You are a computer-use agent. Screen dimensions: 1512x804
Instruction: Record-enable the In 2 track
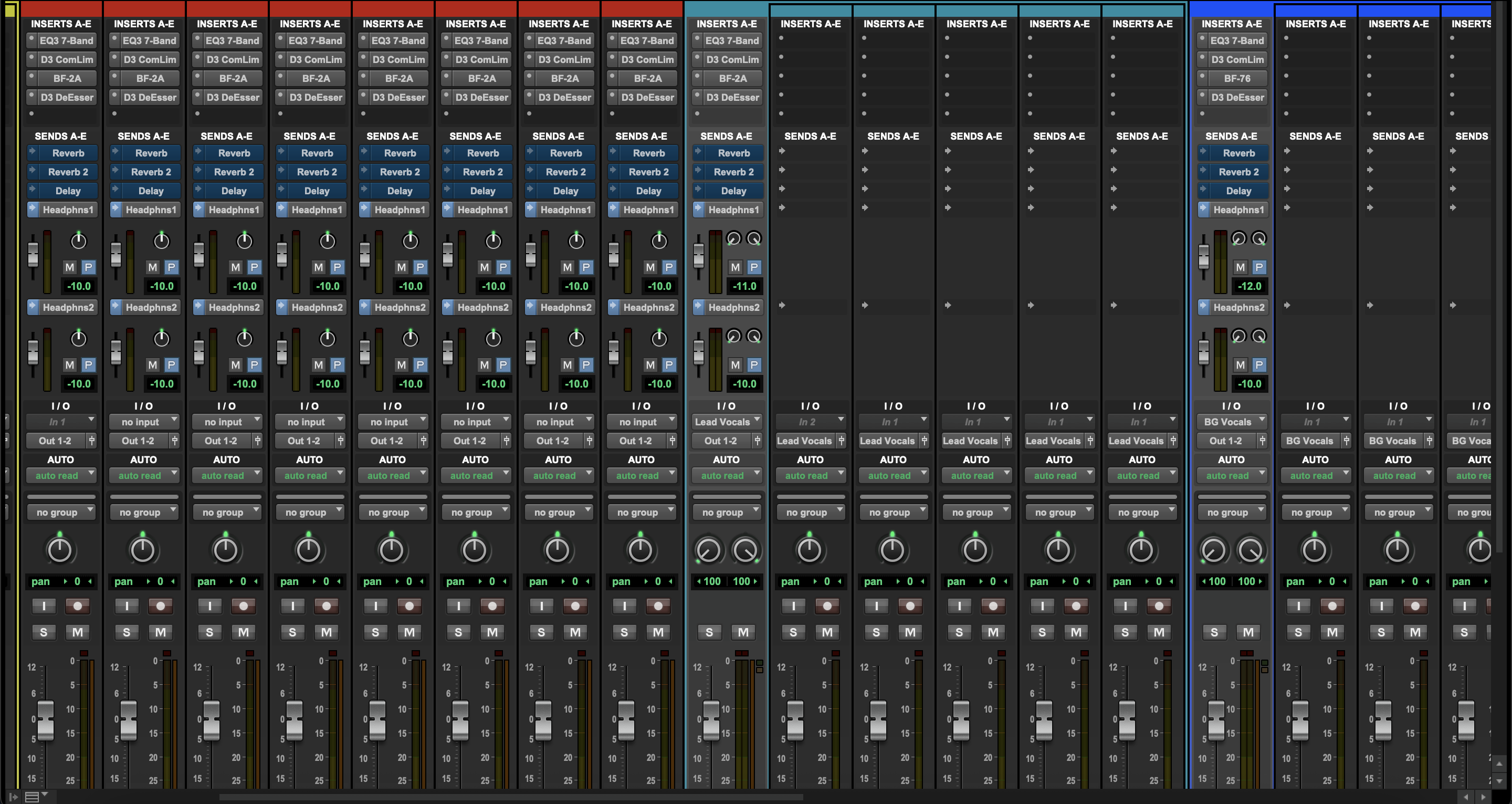[x=827, y=605]
